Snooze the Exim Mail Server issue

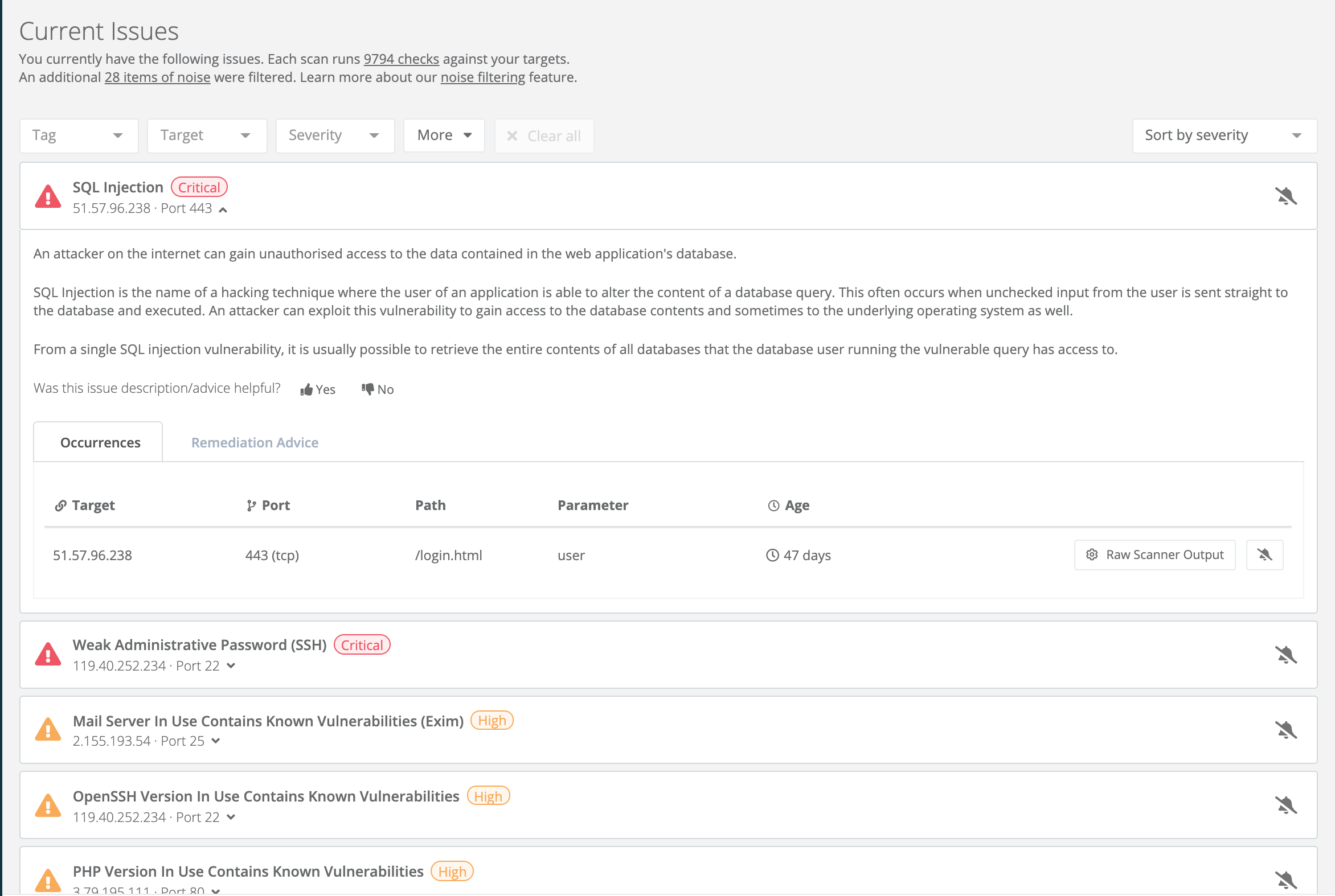[x=1286, y=730]
